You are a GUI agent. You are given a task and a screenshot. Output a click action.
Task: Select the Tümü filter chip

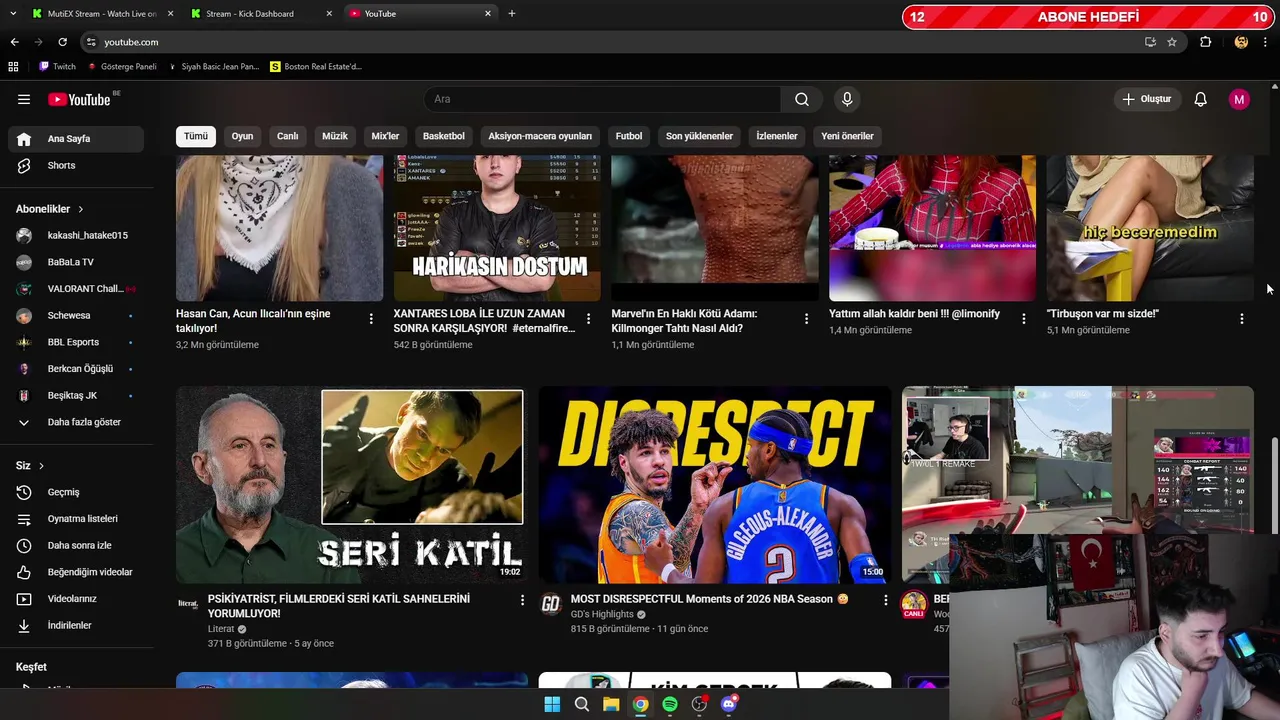(x=196, y=136)
